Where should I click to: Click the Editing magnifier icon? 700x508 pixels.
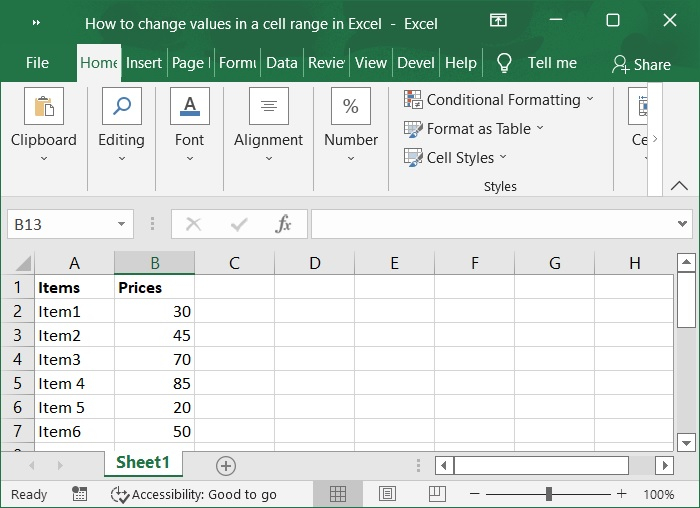[x=121, y=106]
